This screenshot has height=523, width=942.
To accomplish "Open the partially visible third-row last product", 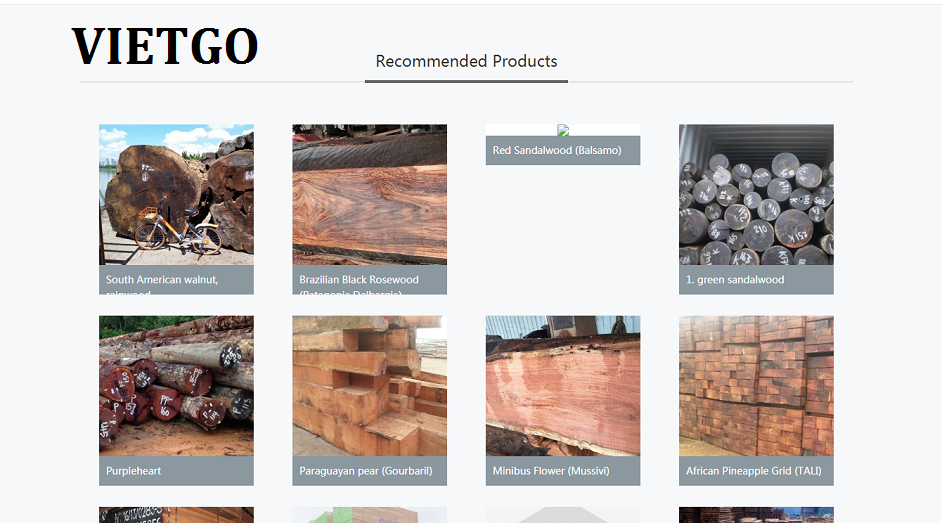I will point(756,515).
